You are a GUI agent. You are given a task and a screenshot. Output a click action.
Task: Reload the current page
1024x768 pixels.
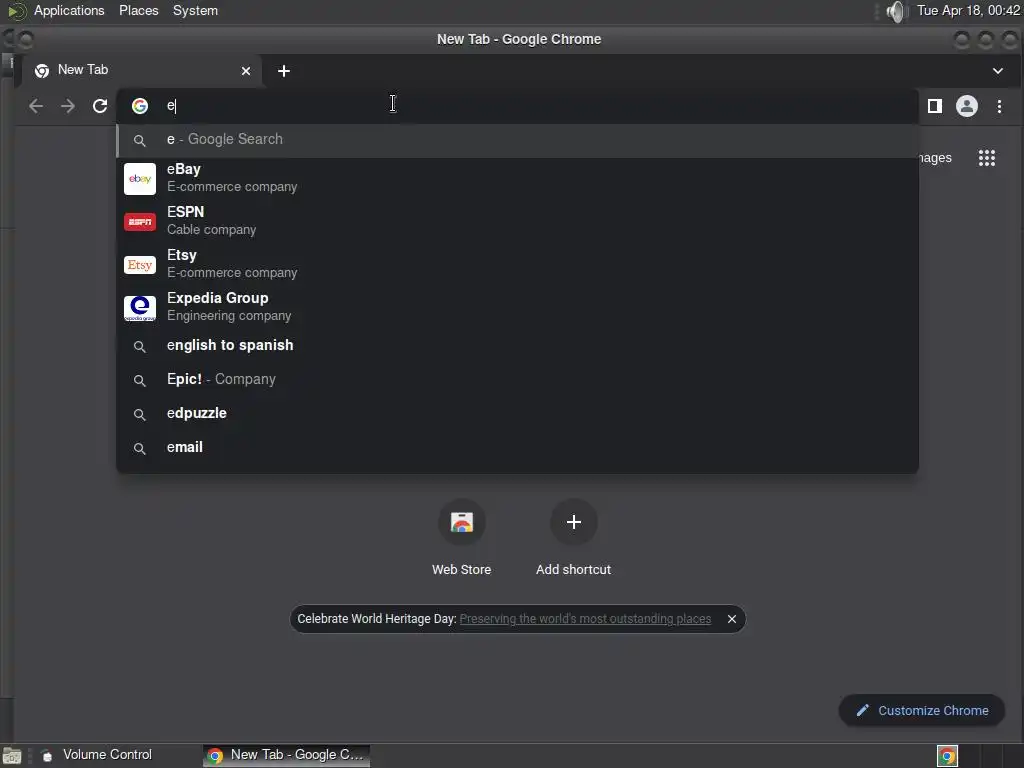point(100,106)
